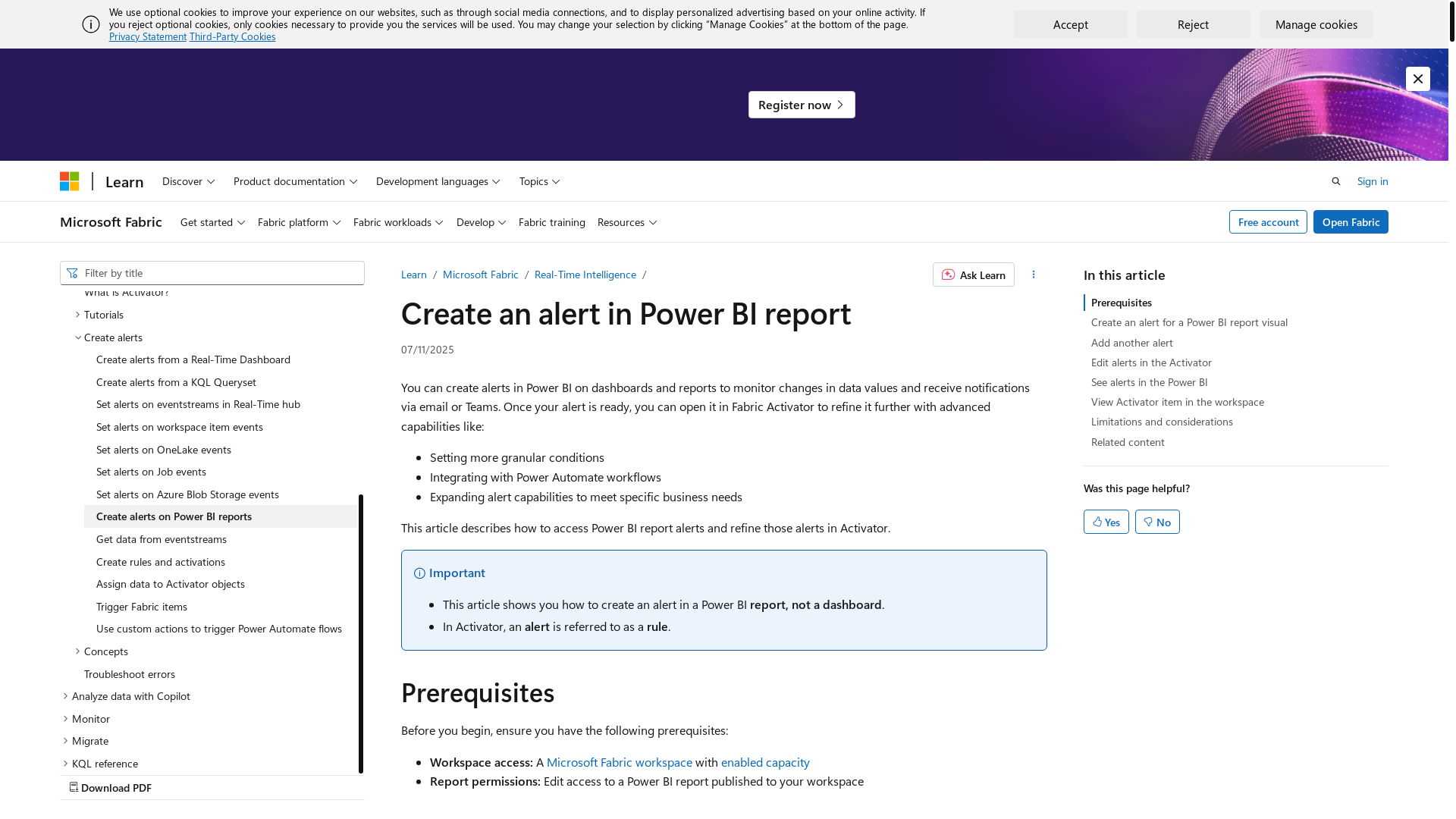Viewport: 1456px width, 819px height.
Task: Click the Microsoft logo icon
Action: click(x=69, y=181)
